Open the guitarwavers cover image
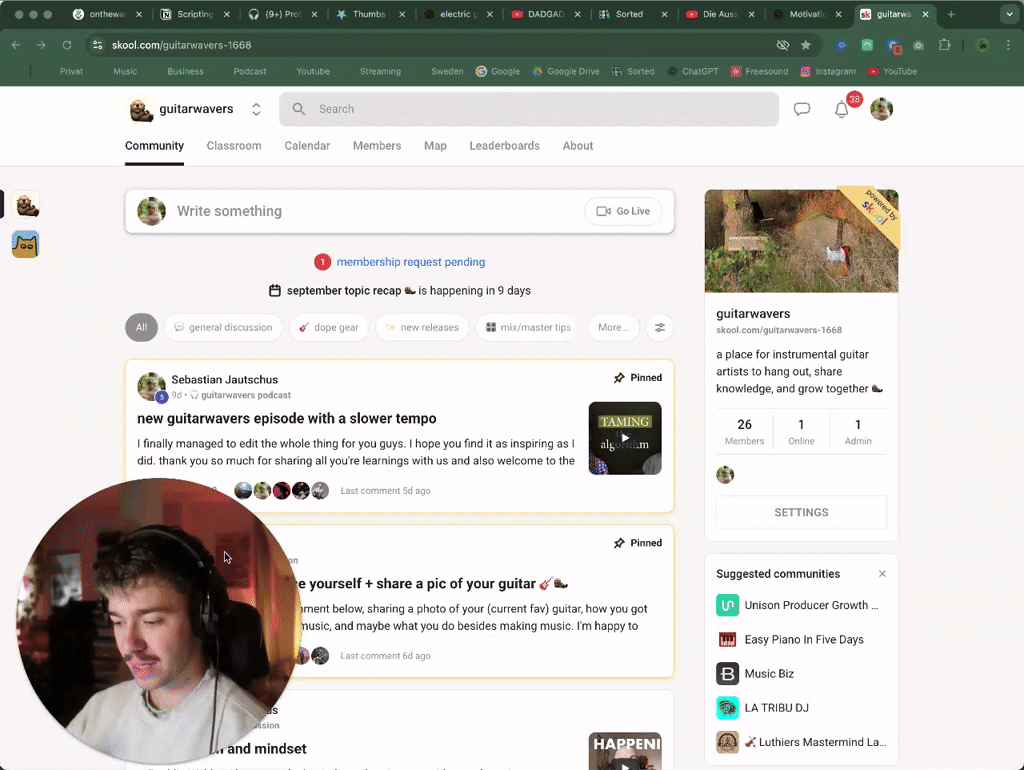Viewport: 1024px width, 770px height. [x=801, y=241]
